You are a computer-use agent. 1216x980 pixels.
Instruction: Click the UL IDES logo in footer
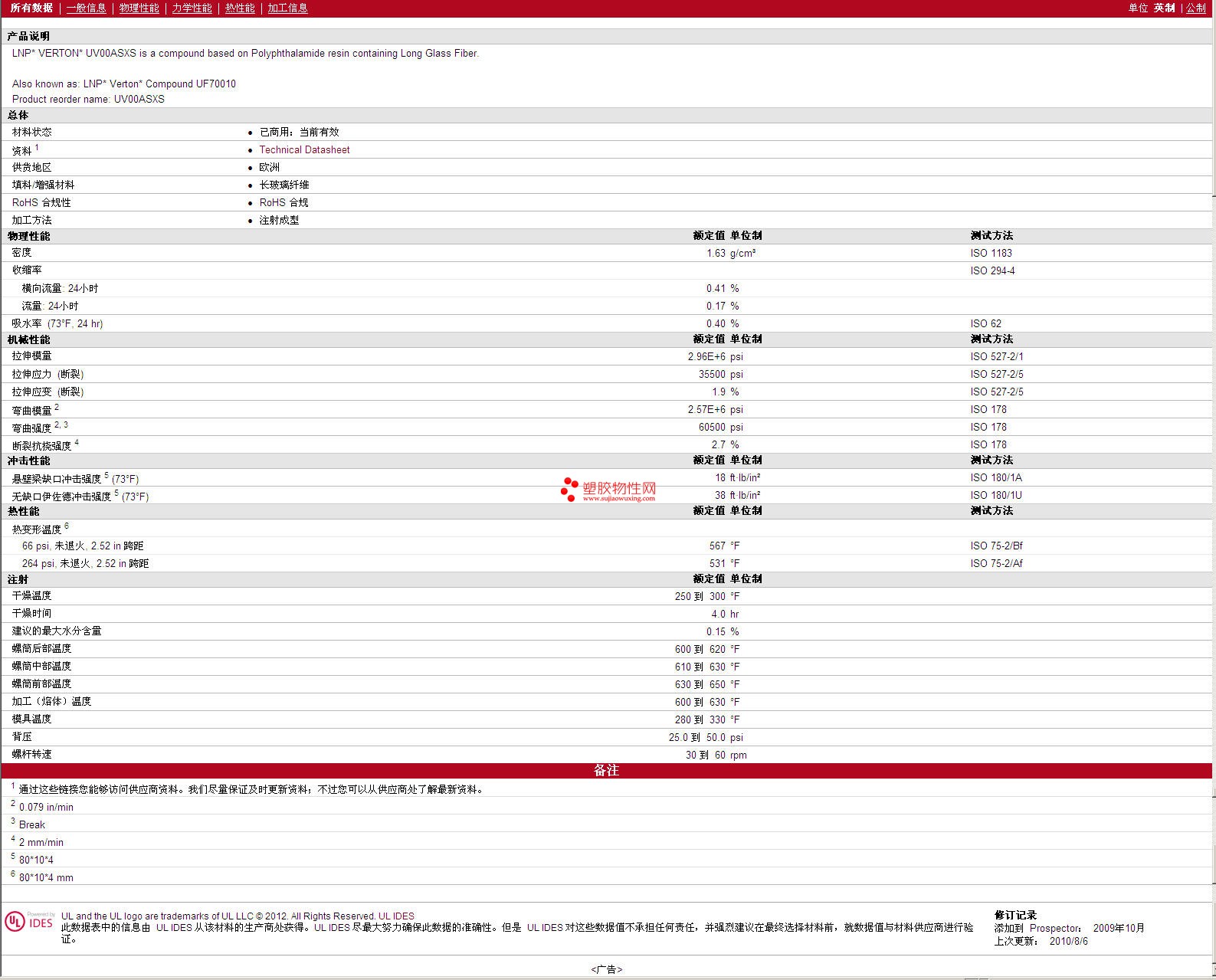tap(29, 922)
